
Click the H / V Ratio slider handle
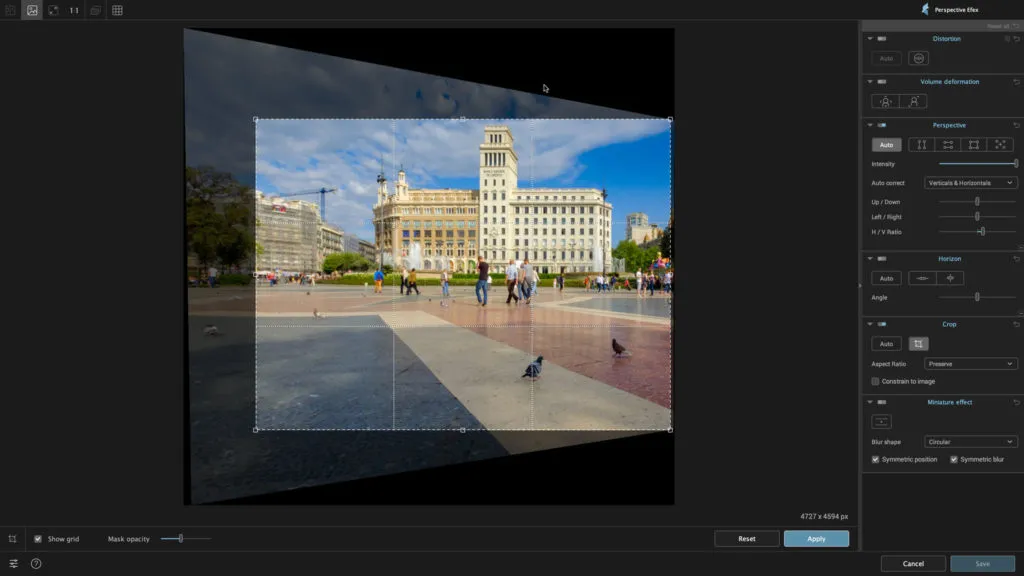coord(982,231)
